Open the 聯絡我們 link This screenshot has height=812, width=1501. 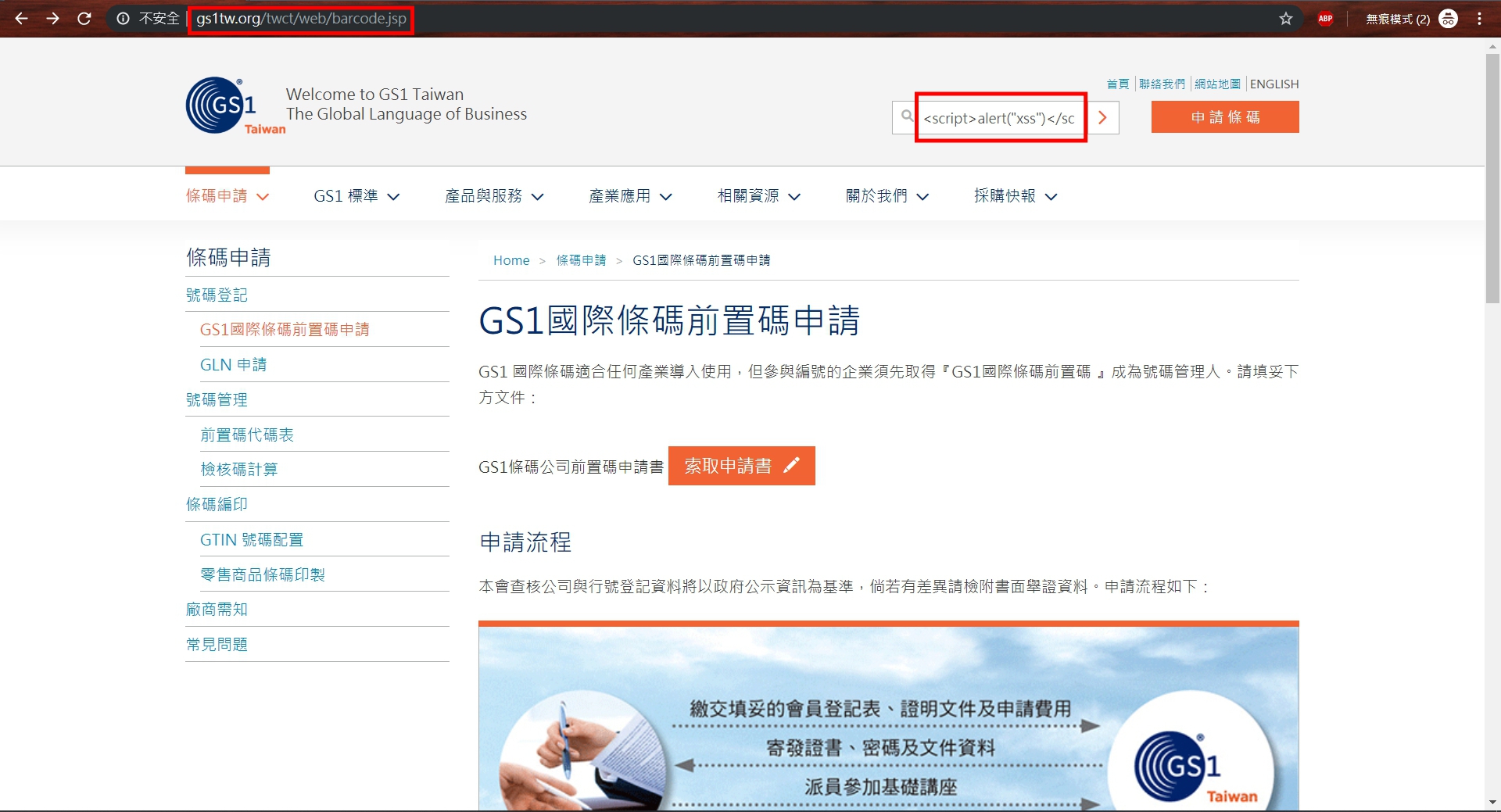pyautogui.click(x=1162, y=84)
